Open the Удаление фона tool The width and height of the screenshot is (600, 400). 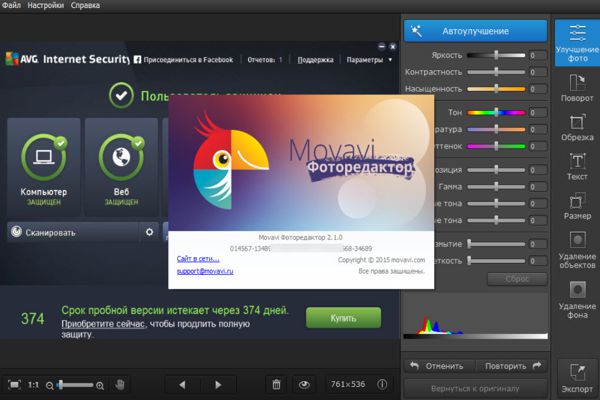pyautogui.click(x=577, y=300)
